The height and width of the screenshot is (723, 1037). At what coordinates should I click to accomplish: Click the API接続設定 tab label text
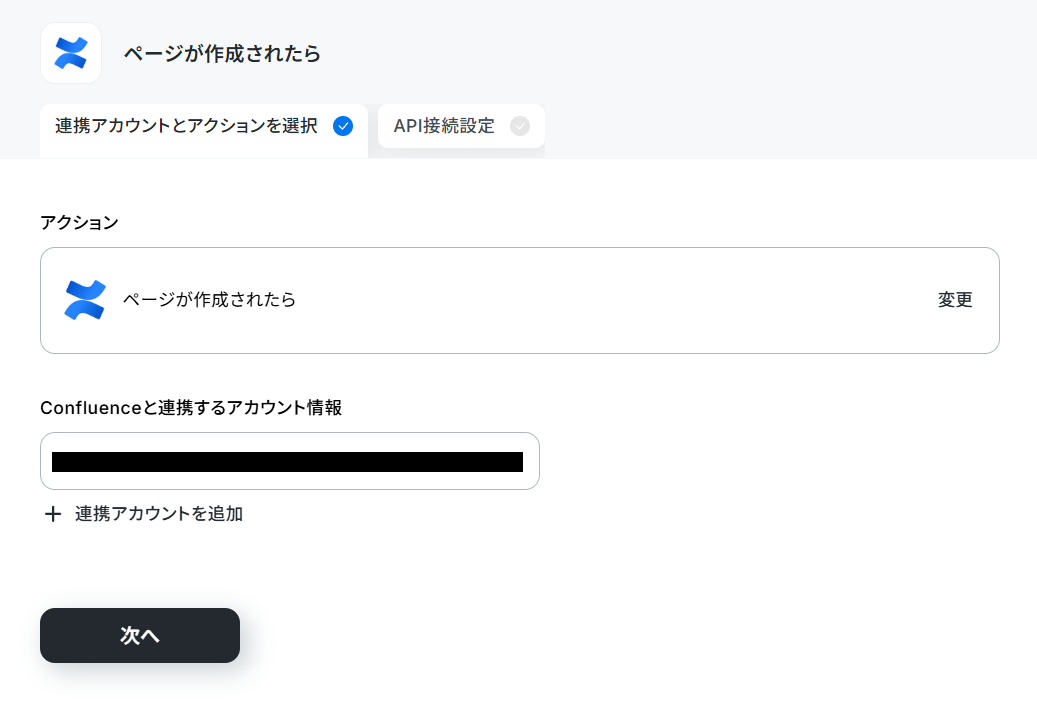(444, 126)
